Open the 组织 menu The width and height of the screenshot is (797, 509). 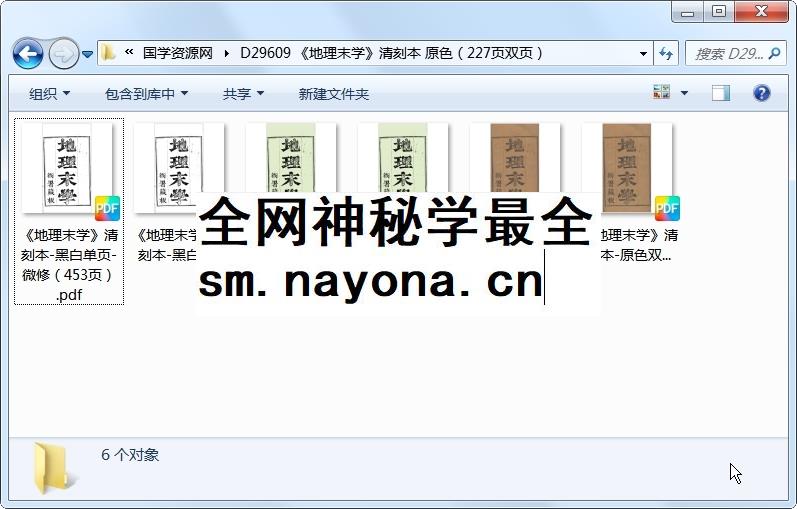49,94
